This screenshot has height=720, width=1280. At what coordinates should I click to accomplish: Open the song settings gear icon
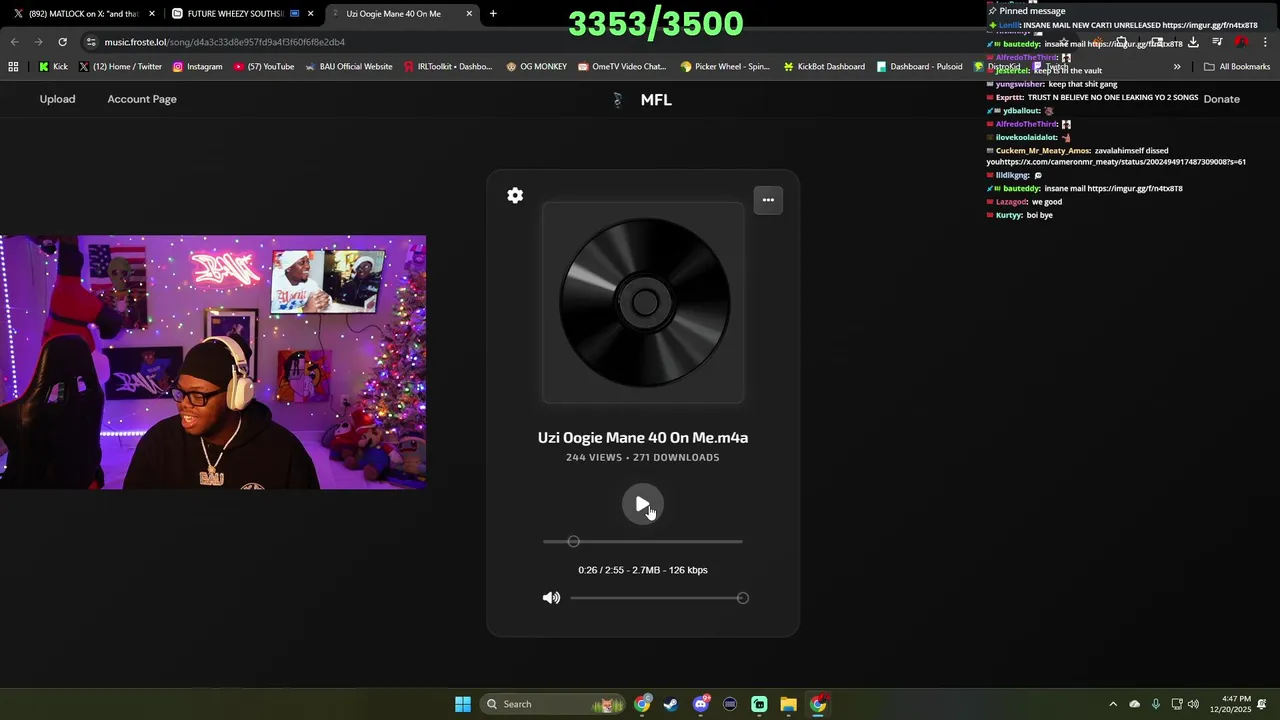[515, 196]
